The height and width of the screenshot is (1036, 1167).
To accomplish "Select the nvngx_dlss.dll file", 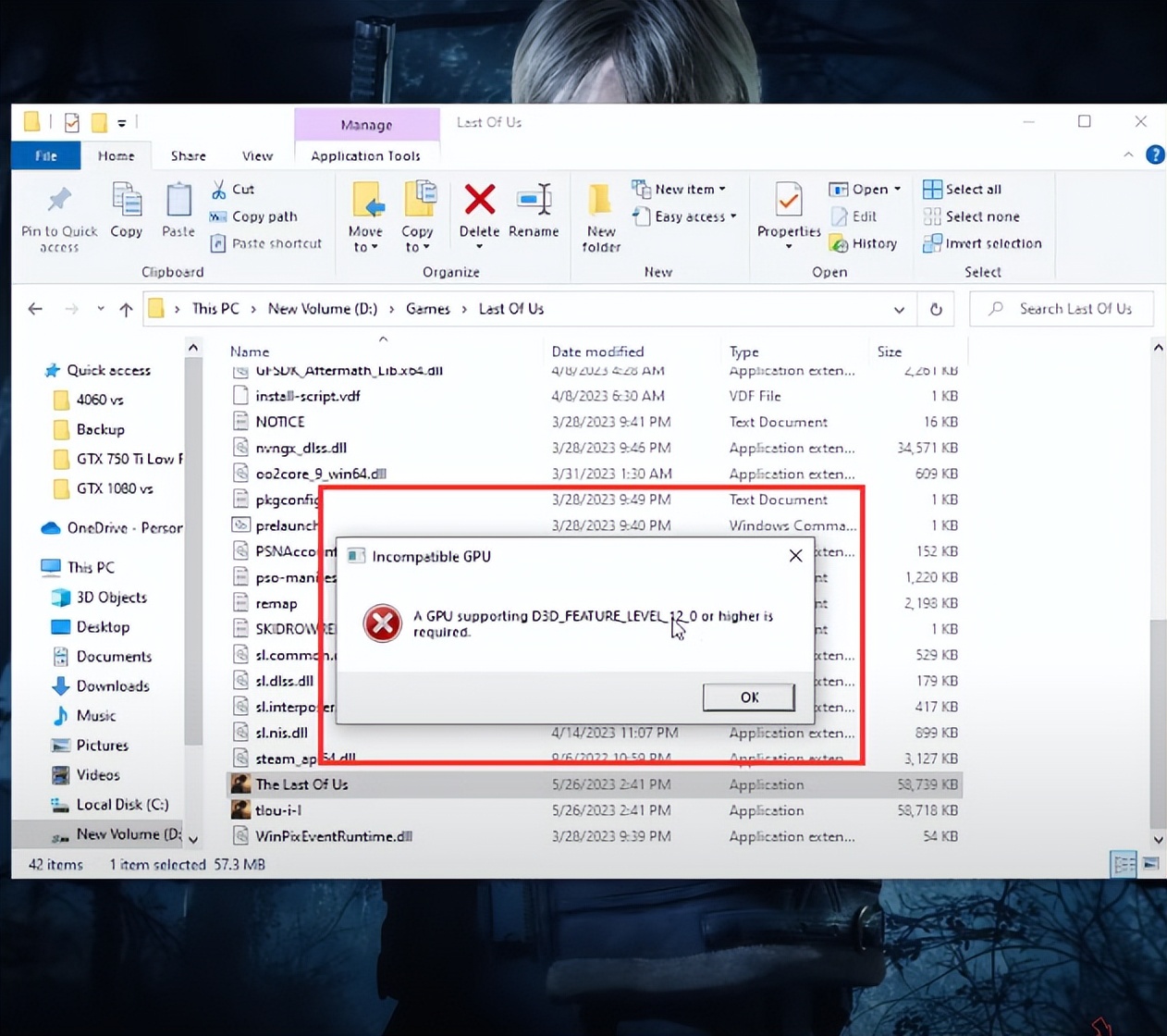I will [x=594, y=448].
